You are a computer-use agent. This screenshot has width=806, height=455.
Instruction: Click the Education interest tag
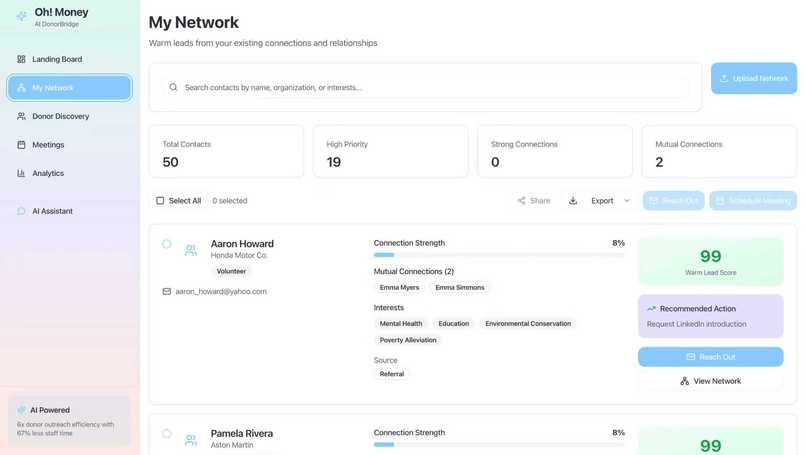pyautogui.click(x=453, y=323)
